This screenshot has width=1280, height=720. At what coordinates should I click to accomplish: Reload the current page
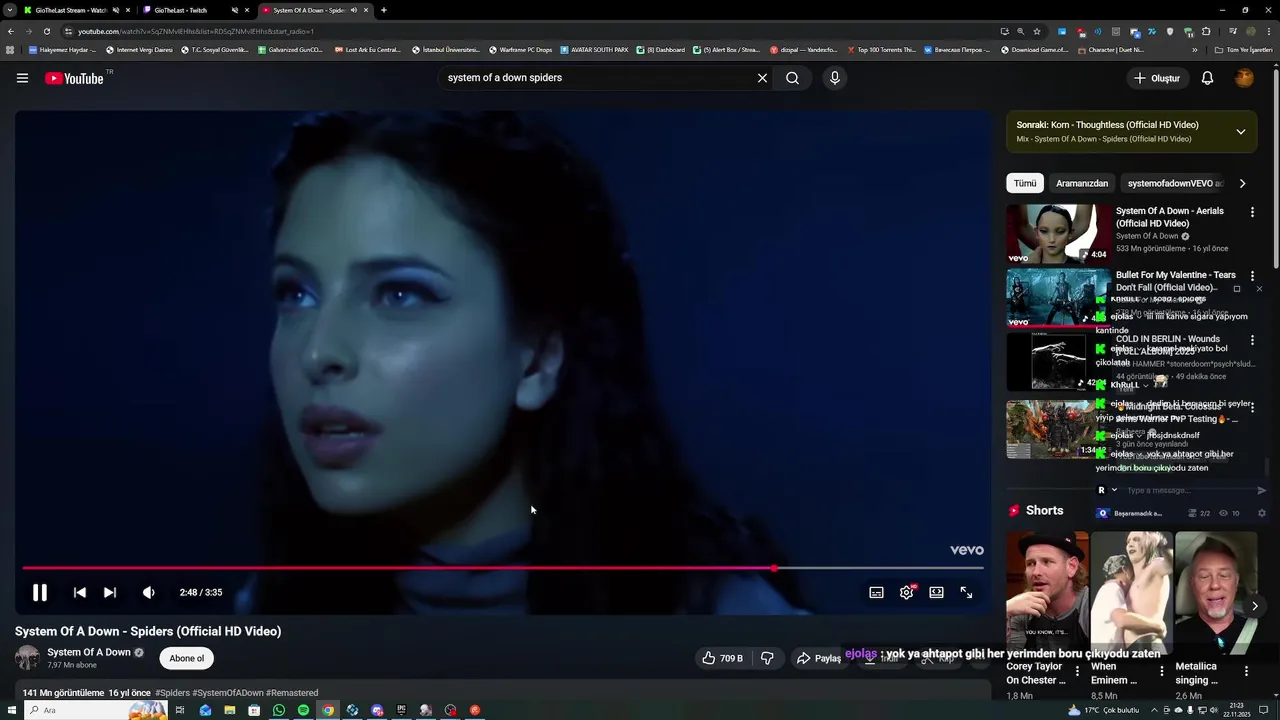46,31
